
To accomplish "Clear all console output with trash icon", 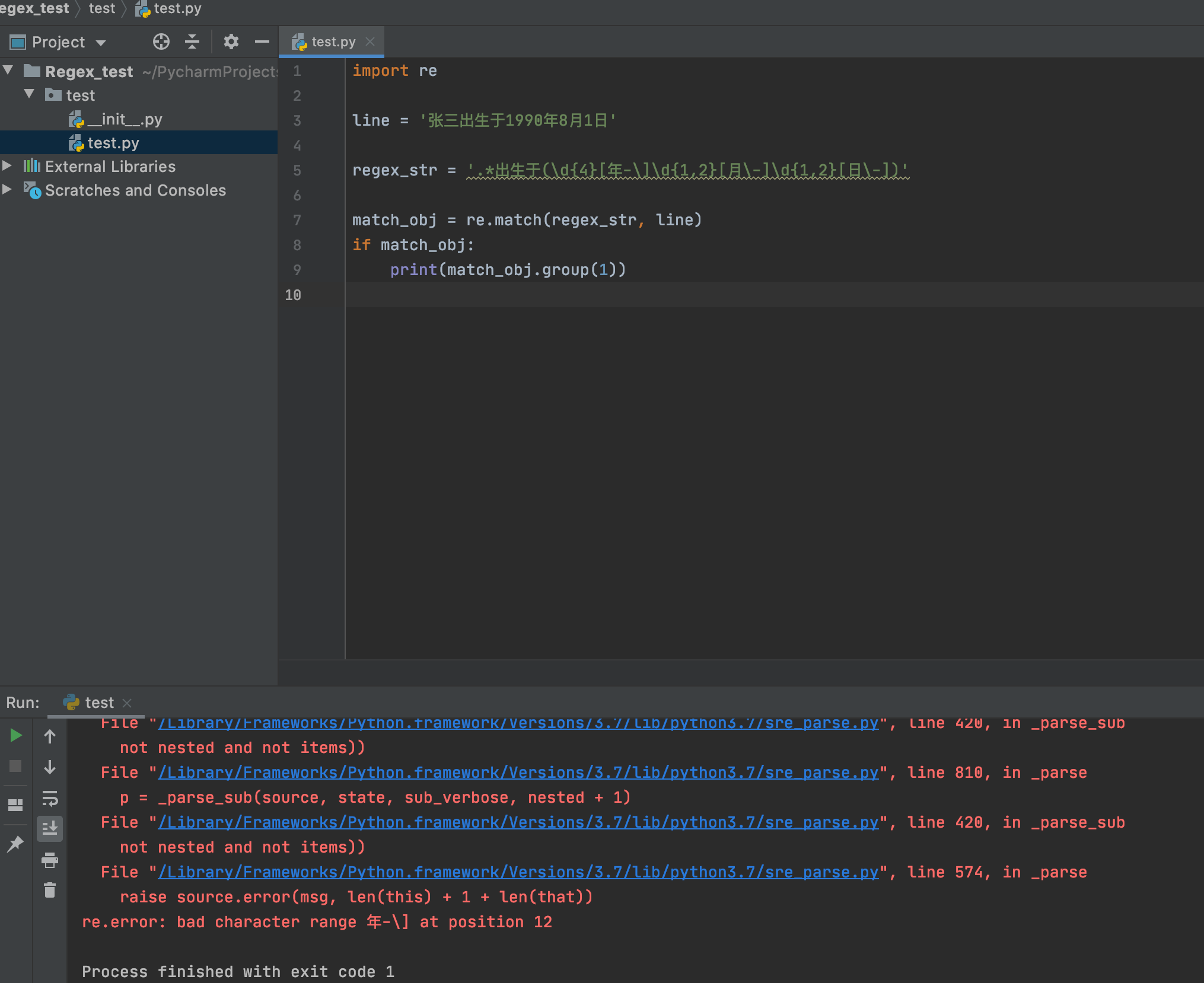I will (x=50, y=890).
